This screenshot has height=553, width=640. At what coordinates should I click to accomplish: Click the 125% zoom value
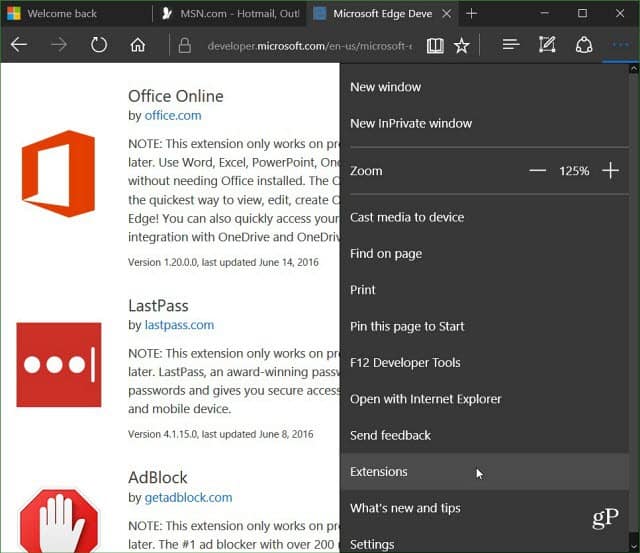pyautogui.click(x=574, y=171)
